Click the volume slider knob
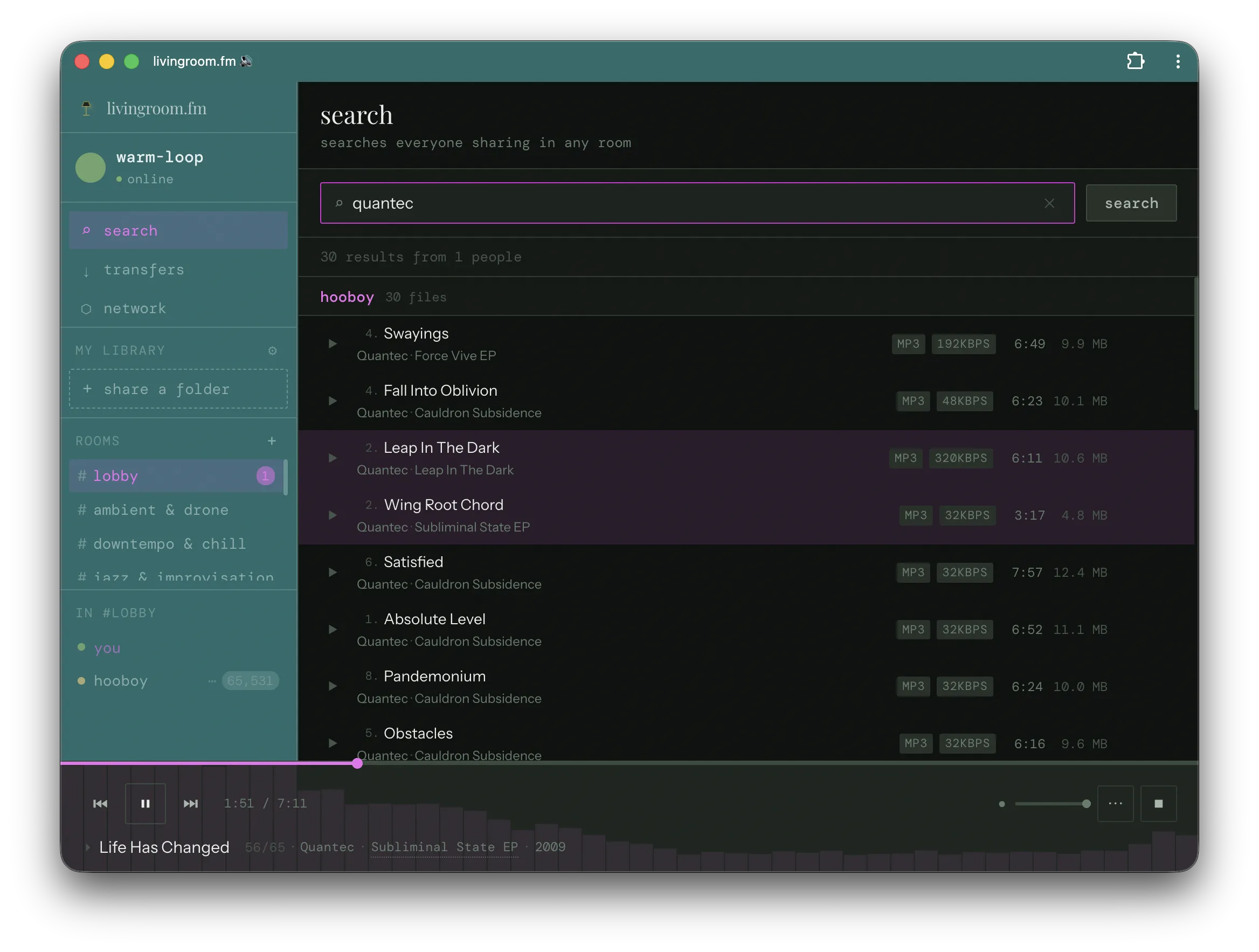 [x=1086, y=803]
